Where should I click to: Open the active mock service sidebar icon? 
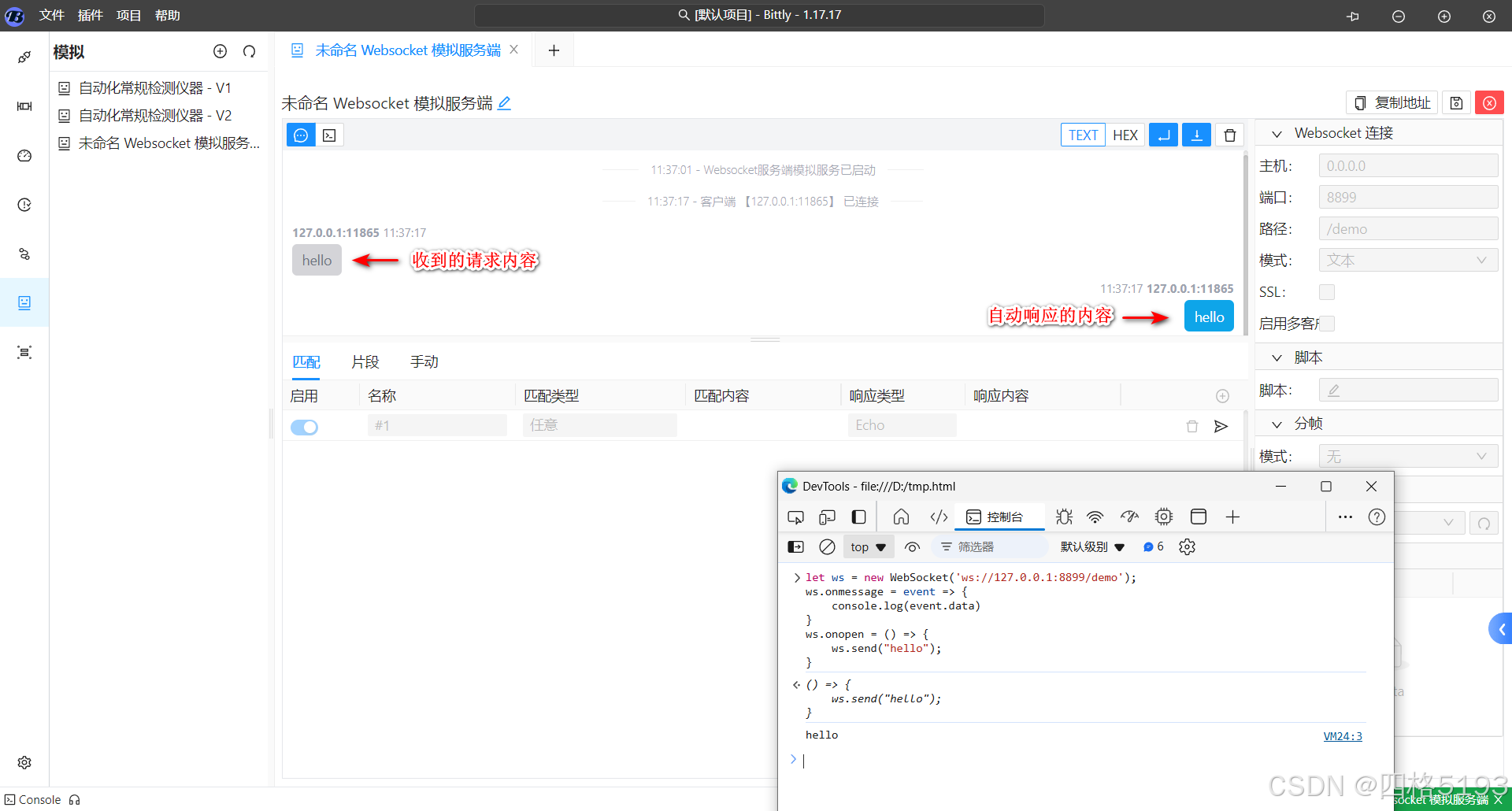coord(24,303)
